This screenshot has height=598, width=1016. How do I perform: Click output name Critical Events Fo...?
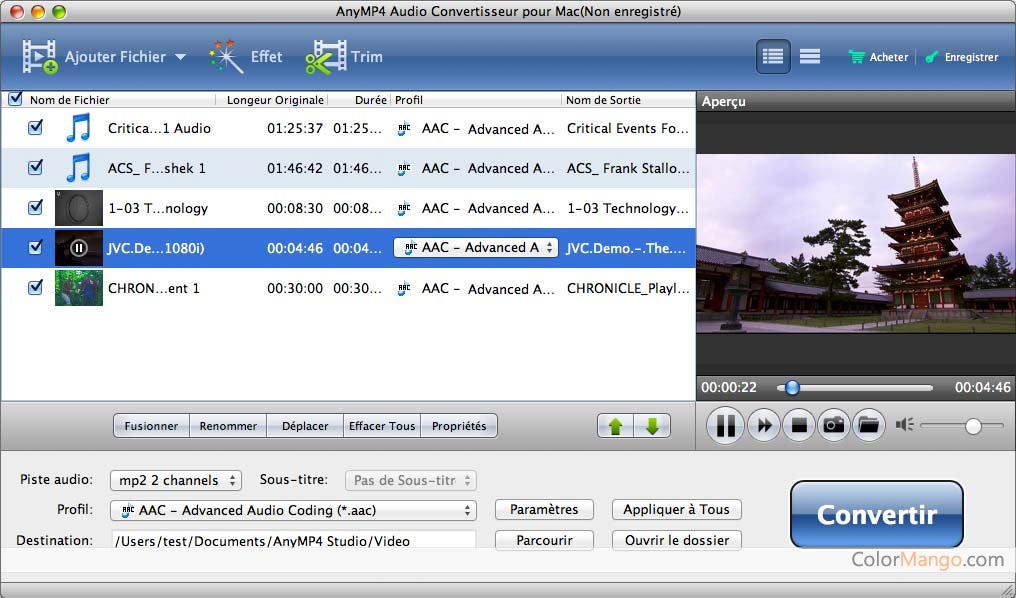(627, 128)
